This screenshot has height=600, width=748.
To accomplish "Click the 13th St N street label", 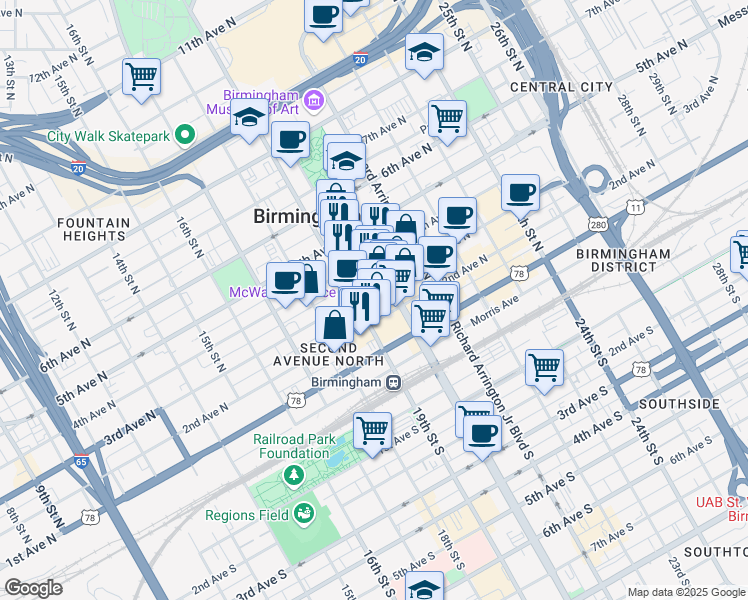I will click(9, 77).
